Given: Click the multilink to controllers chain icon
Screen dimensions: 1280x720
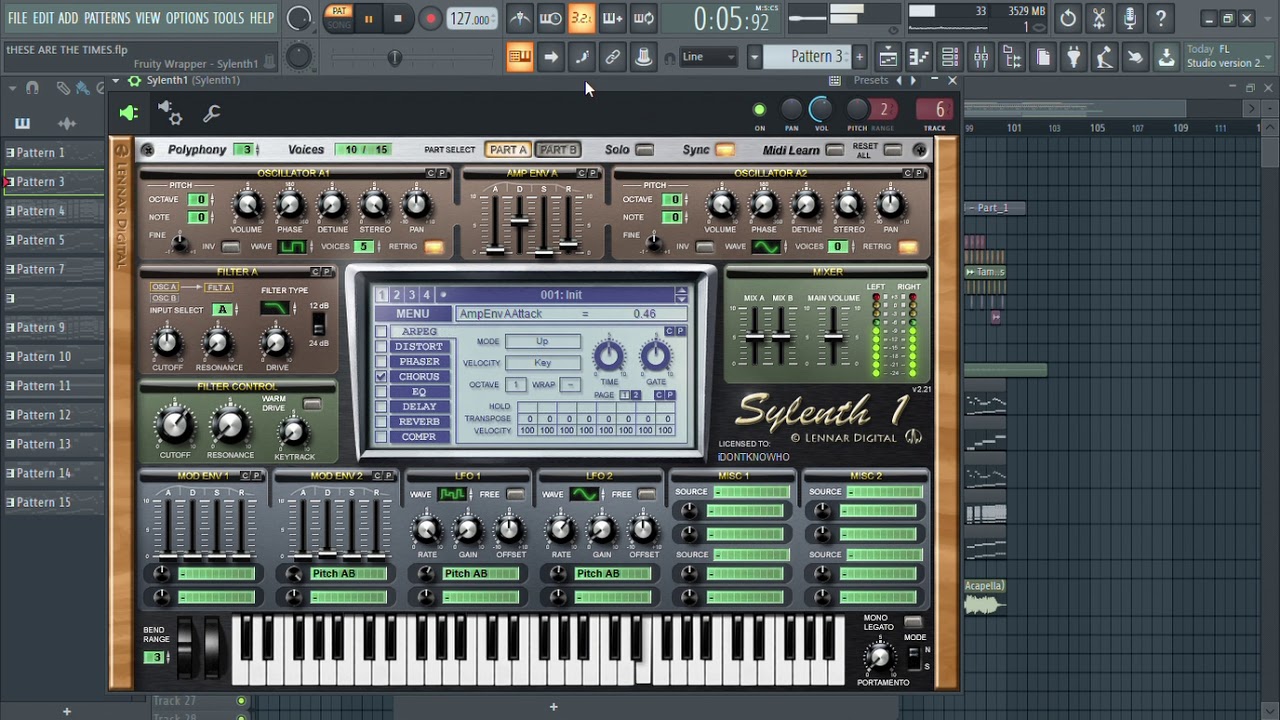Looking at the screenshot, I should [613, 57].
